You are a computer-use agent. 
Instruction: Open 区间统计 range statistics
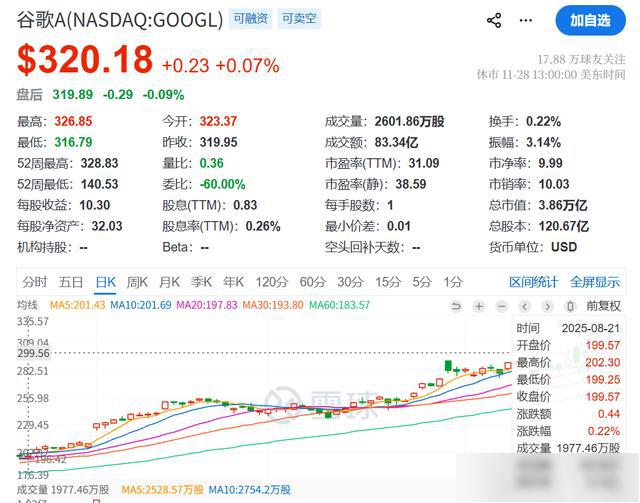533,282
